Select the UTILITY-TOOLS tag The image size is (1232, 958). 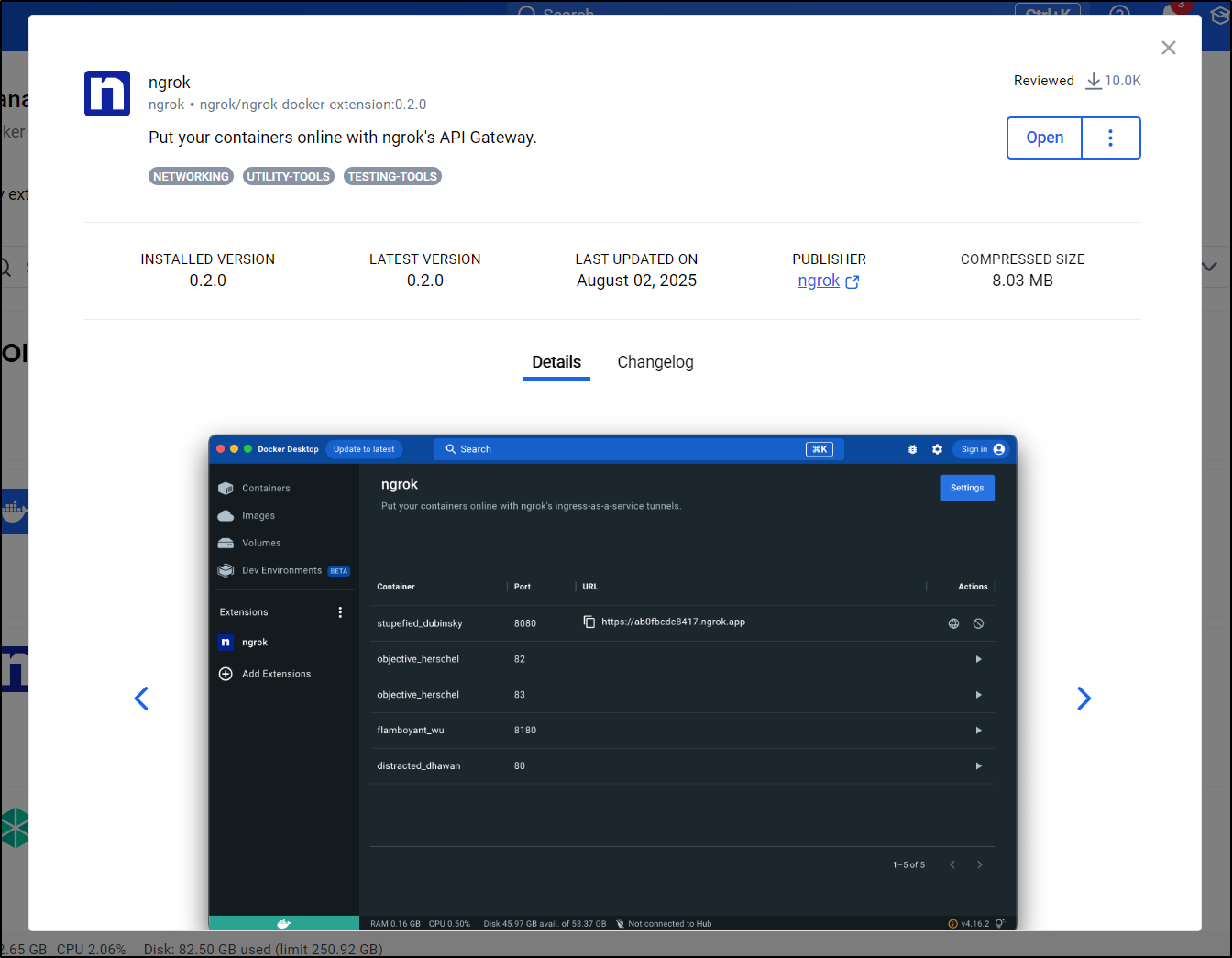(x=288, y=176)
